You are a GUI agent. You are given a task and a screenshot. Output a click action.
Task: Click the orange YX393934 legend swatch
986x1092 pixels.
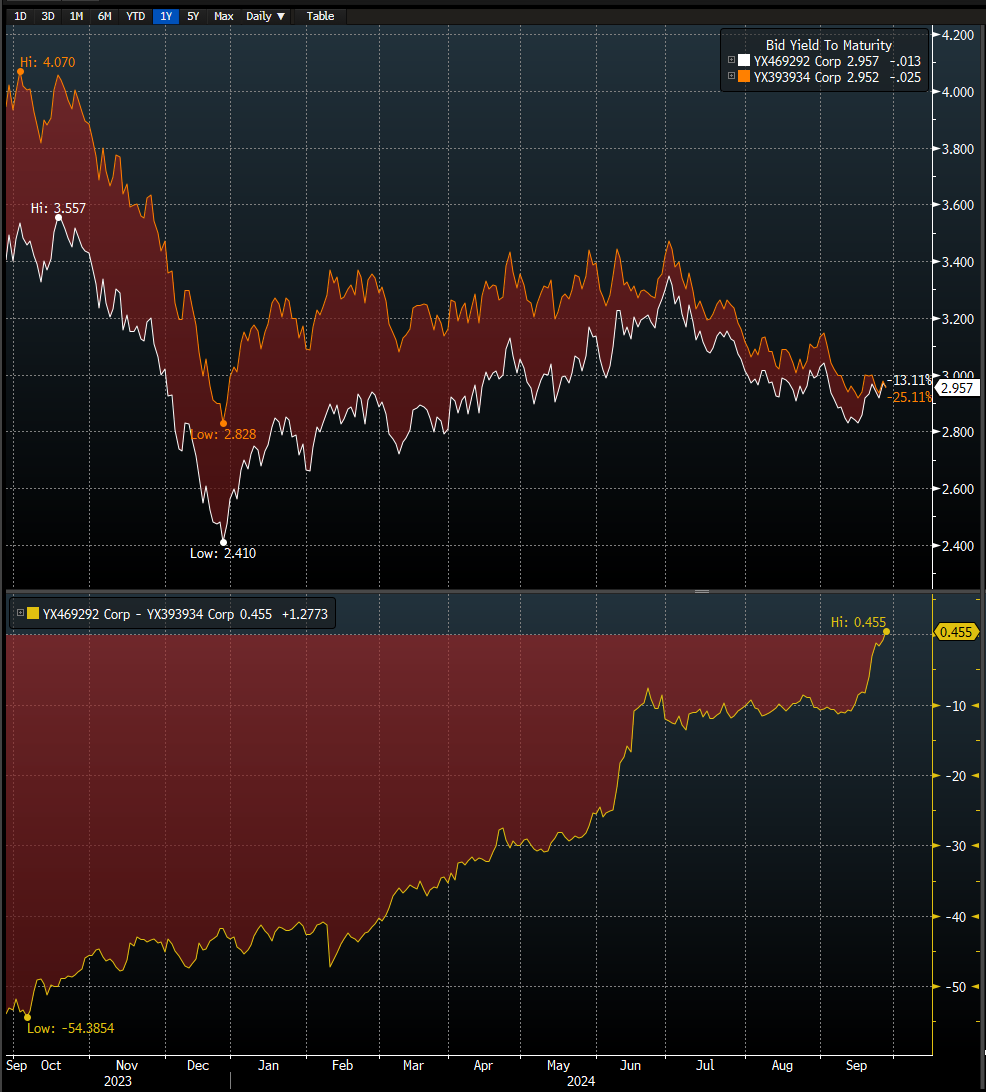coord(744,77)
